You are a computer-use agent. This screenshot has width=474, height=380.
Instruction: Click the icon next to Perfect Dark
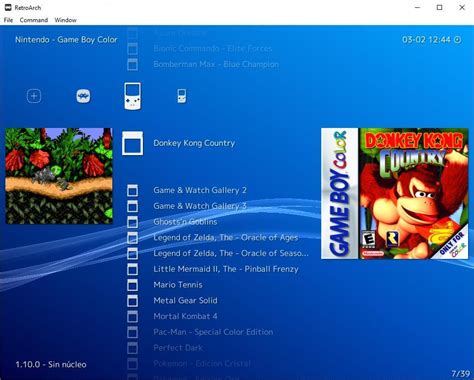pos(132,348)
